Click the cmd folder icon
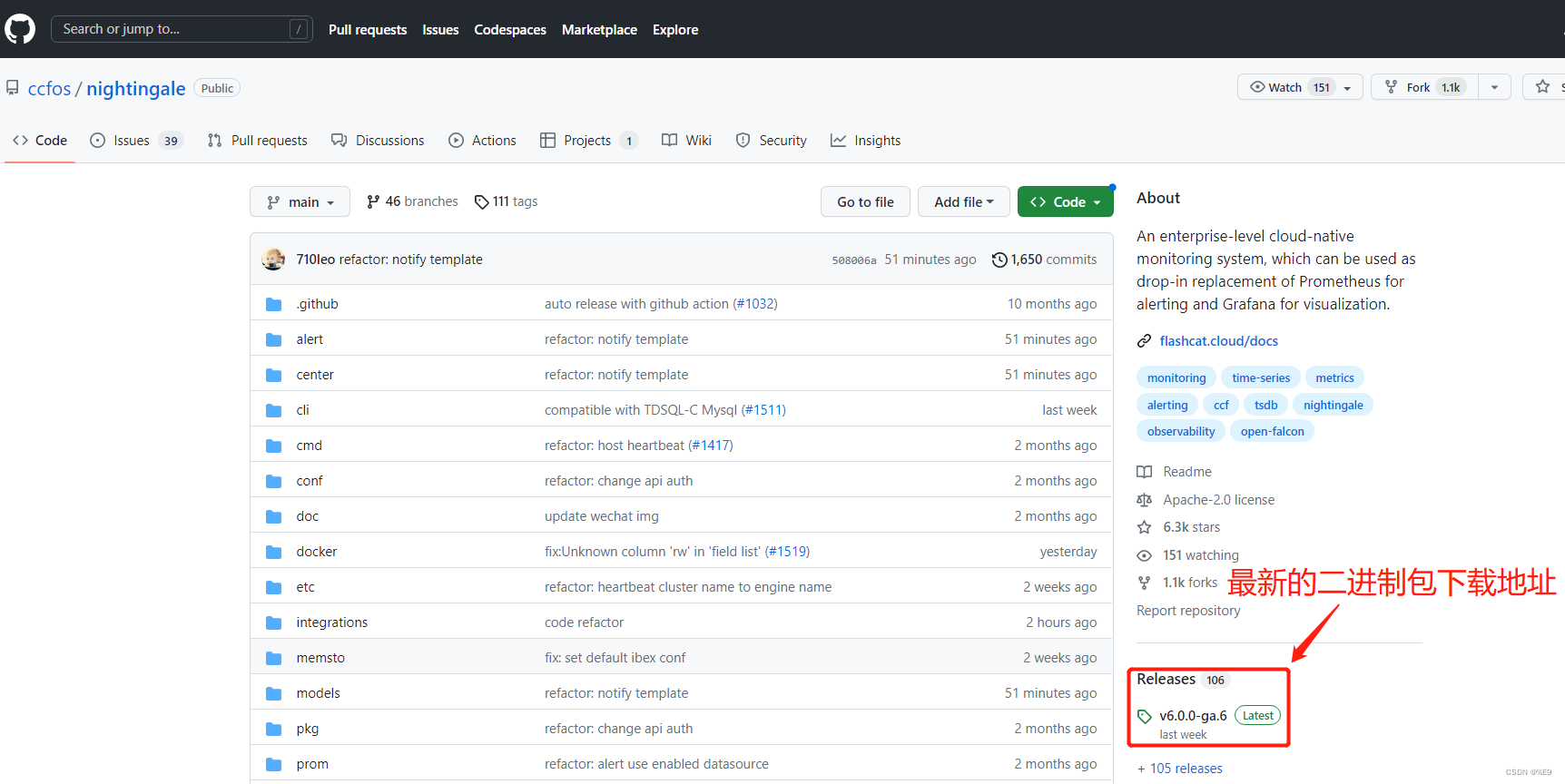 [273, 446]
